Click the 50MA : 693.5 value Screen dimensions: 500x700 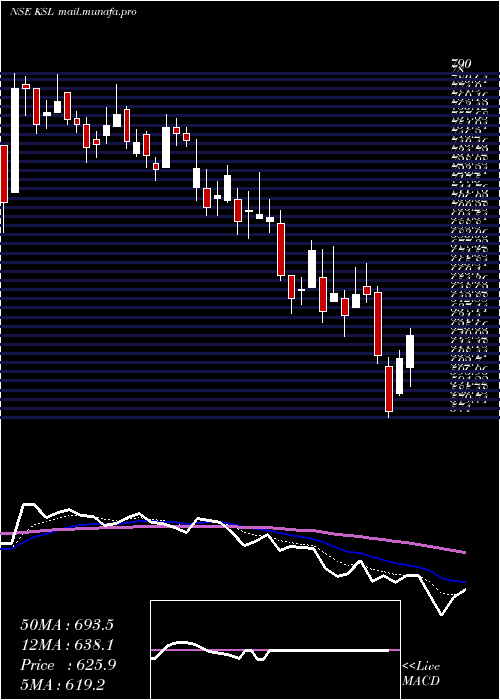67,625
